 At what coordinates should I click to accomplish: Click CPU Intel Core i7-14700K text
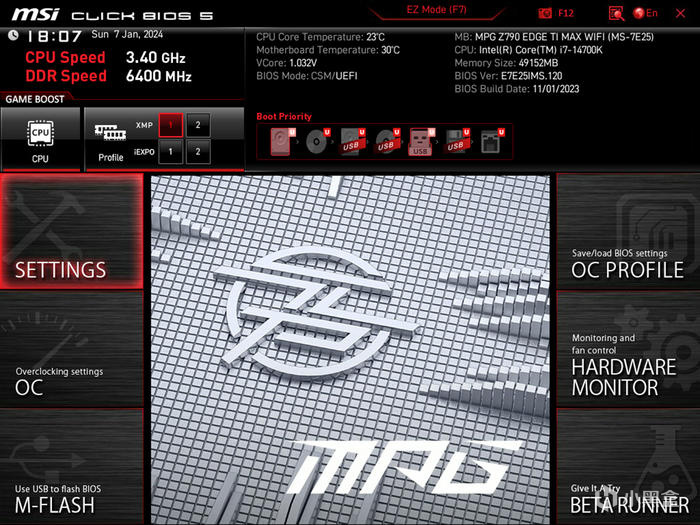tap(529, 50)
